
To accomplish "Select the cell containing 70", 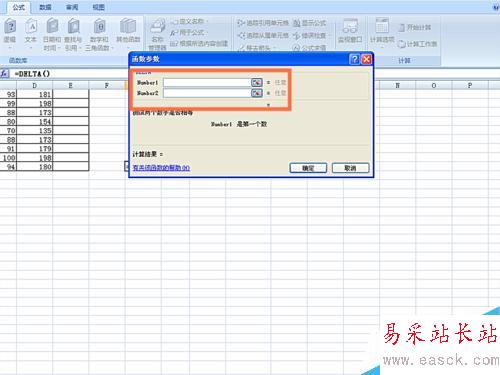I will (8, 130).
